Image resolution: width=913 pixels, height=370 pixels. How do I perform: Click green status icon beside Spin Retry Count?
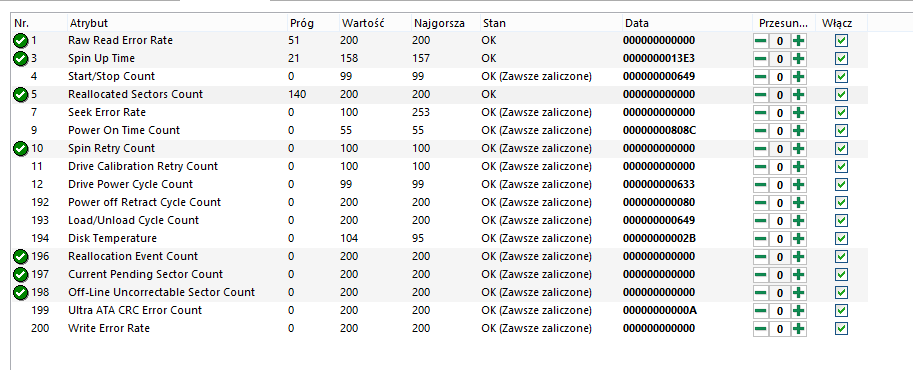pyautogui.click(x=20, y=149)
